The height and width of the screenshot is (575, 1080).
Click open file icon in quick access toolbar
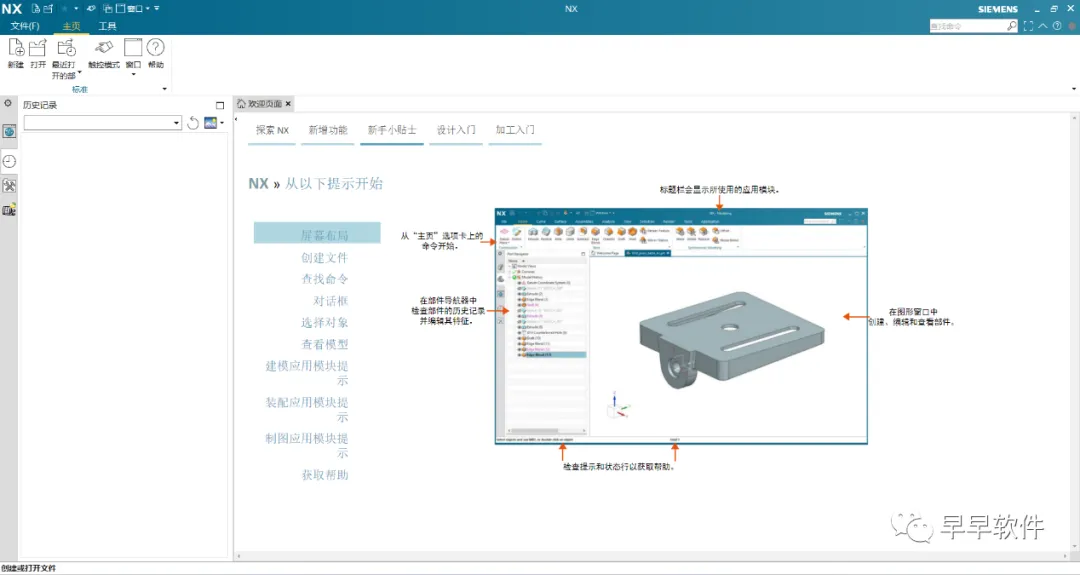48,9
